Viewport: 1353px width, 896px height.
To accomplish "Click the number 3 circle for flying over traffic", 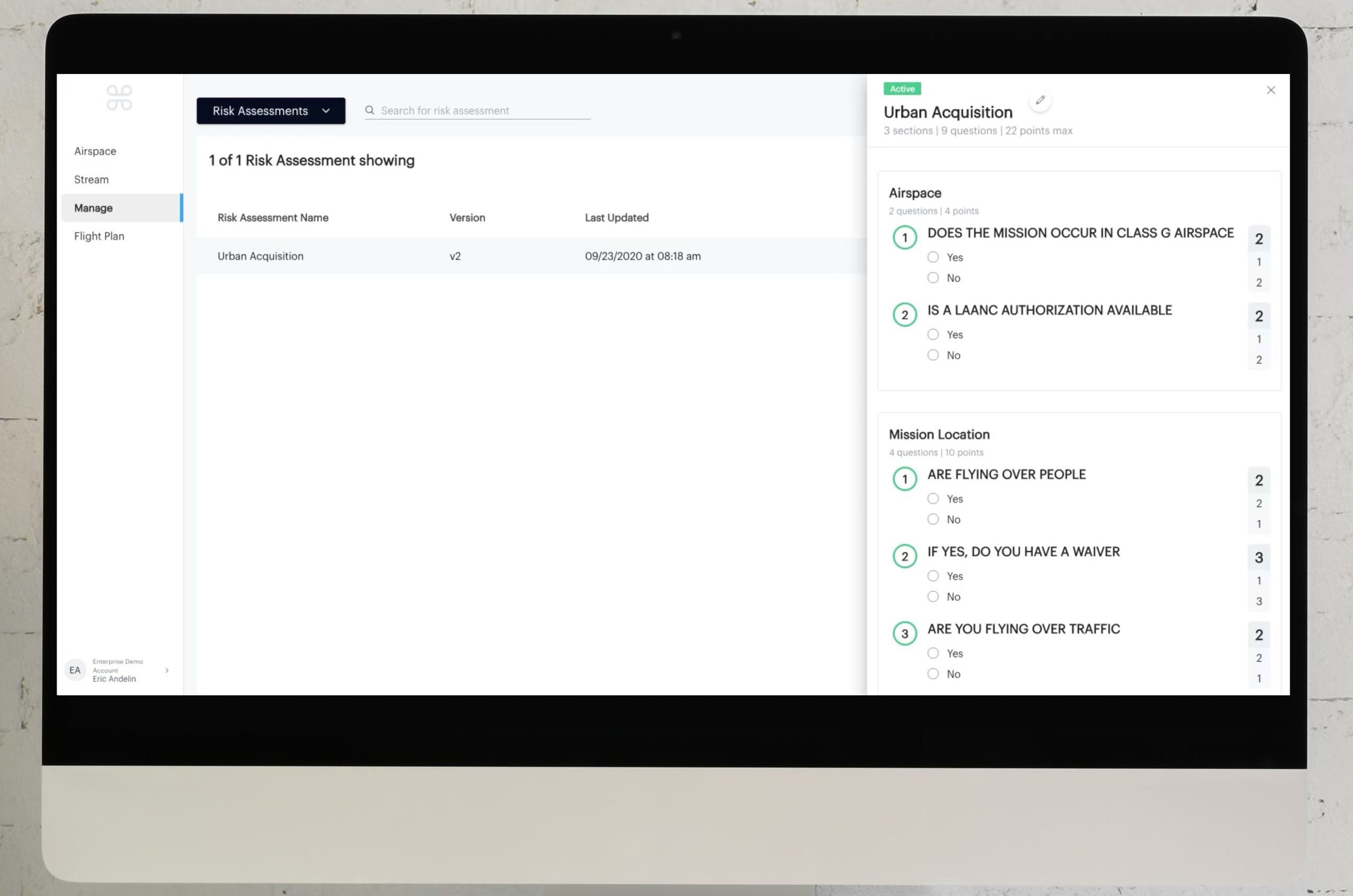I will [x=904, y=634].
